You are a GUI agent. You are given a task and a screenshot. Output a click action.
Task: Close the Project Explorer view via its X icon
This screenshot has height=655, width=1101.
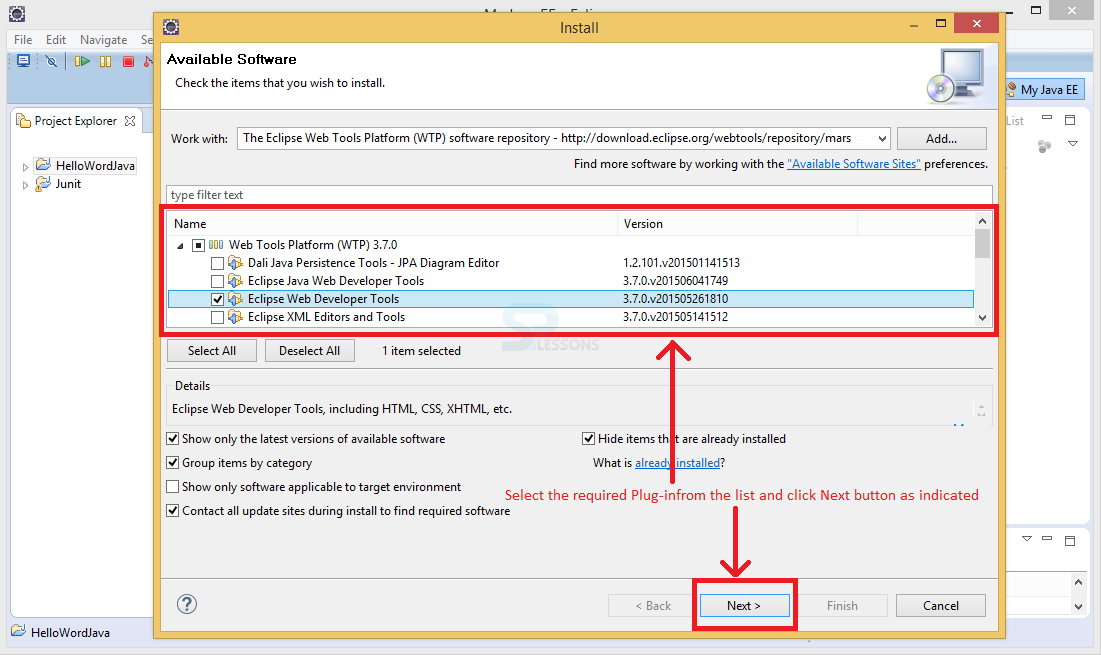(x=130, y=121)
